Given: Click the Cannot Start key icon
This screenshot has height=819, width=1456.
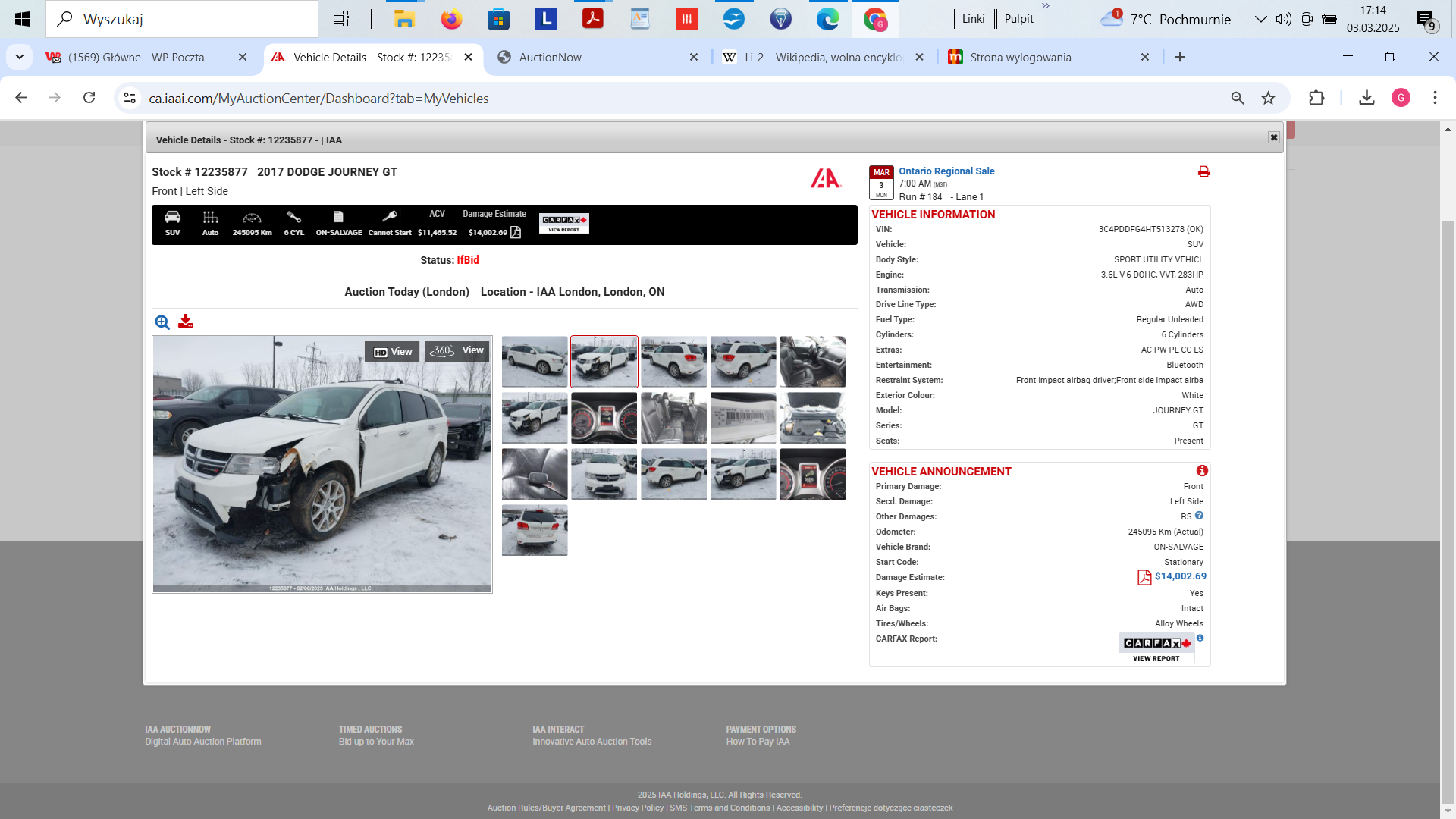Looking at the screenshot, I should (x=390, y=217).
